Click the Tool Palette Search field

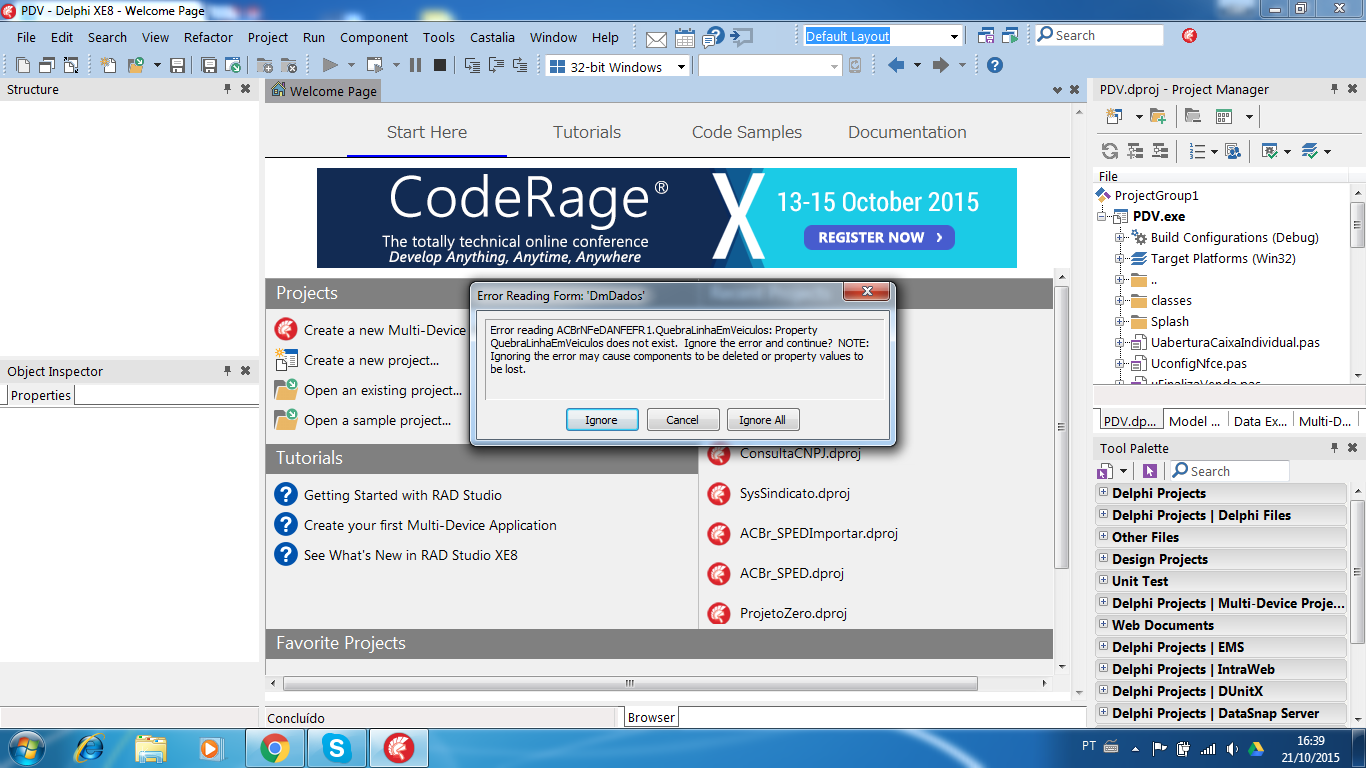(1229, 471)
